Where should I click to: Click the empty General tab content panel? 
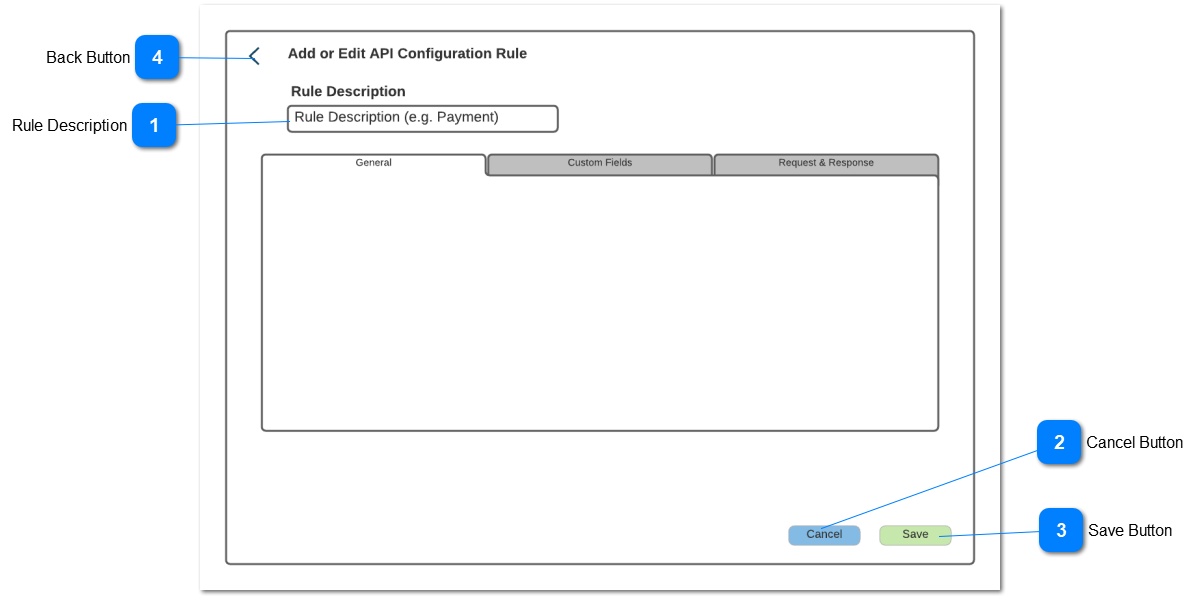coord(599,300)
